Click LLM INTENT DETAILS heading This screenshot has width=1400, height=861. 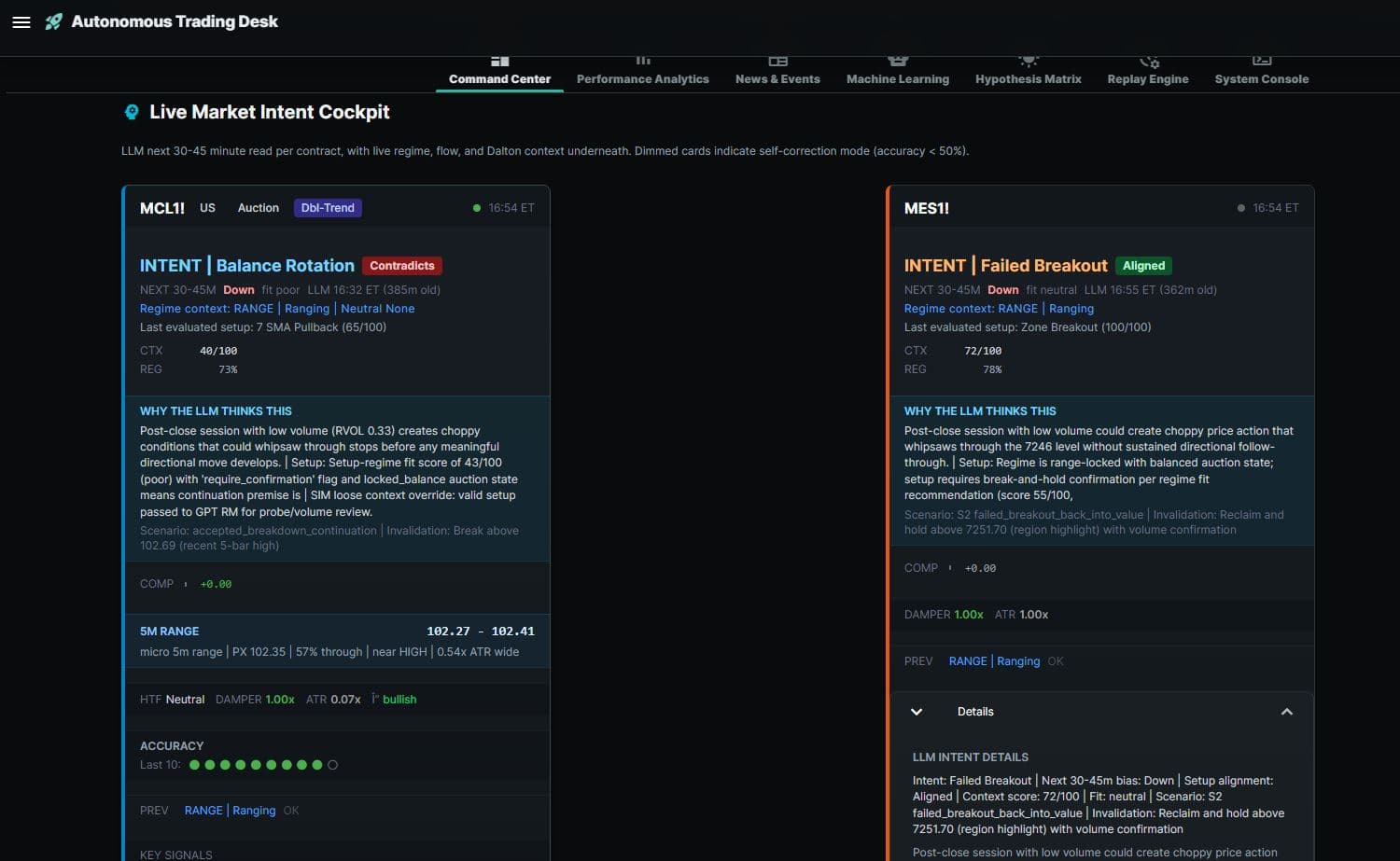tap(971, 757)
